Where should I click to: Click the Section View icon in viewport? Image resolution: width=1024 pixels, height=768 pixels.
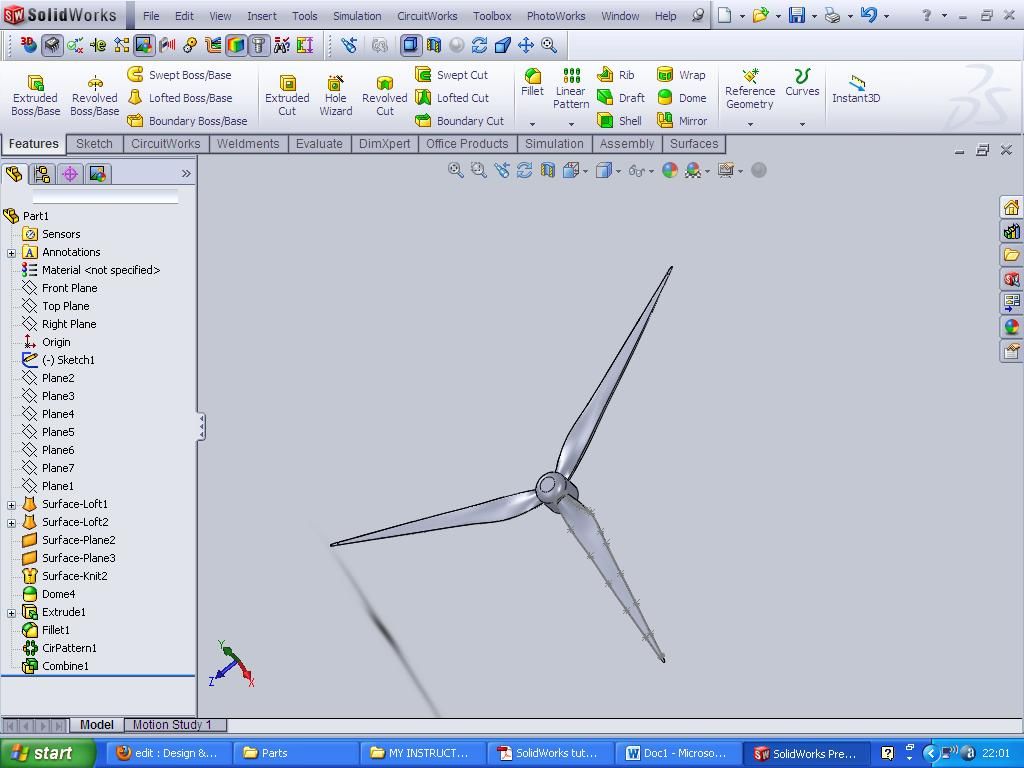point(547,171)
